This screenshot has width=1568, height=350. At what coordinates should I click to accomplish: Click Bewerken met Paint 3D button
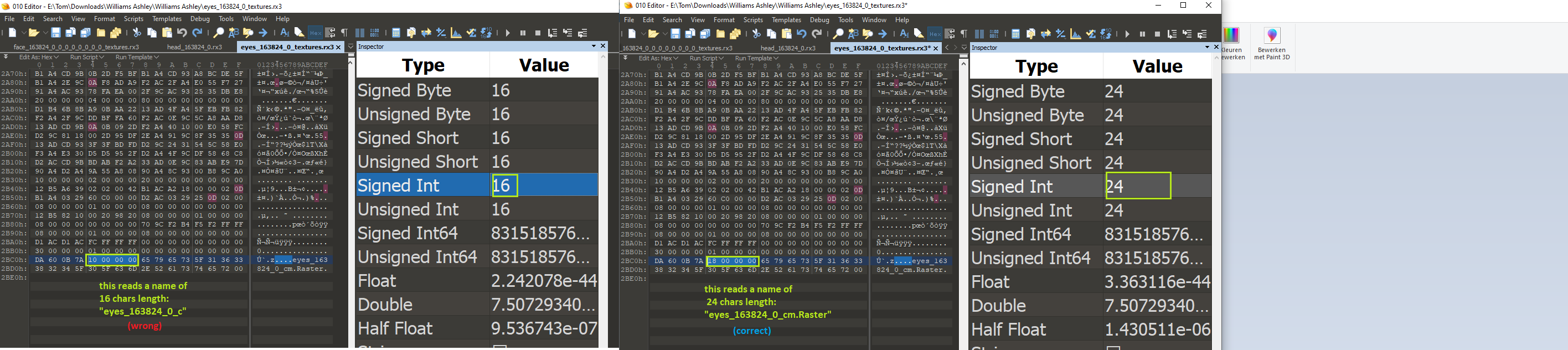(x=1272, y=44)
